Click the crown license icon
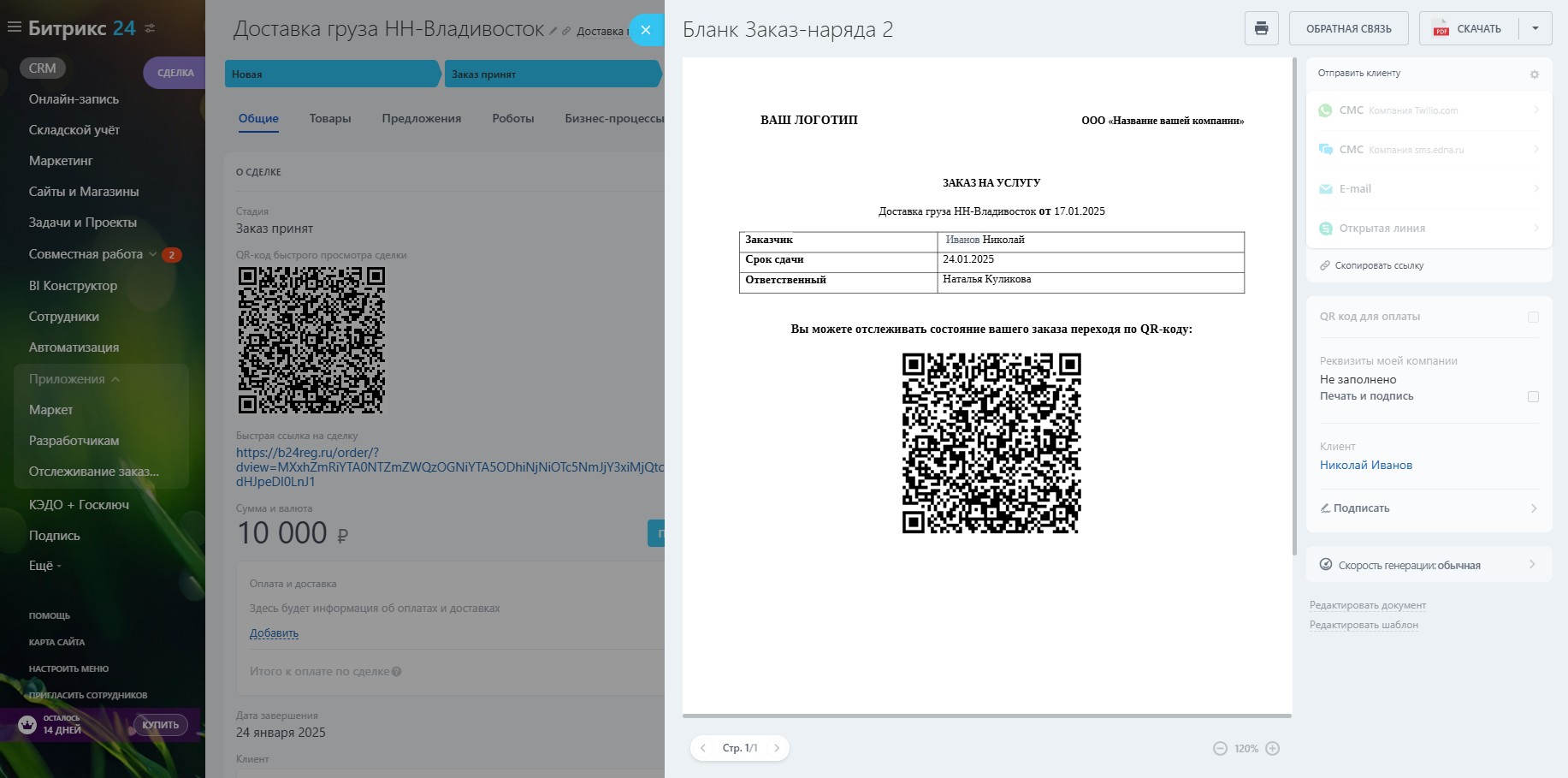This screenshot has height=778, width=1568. pyautogui.click(x=27, y=725)
